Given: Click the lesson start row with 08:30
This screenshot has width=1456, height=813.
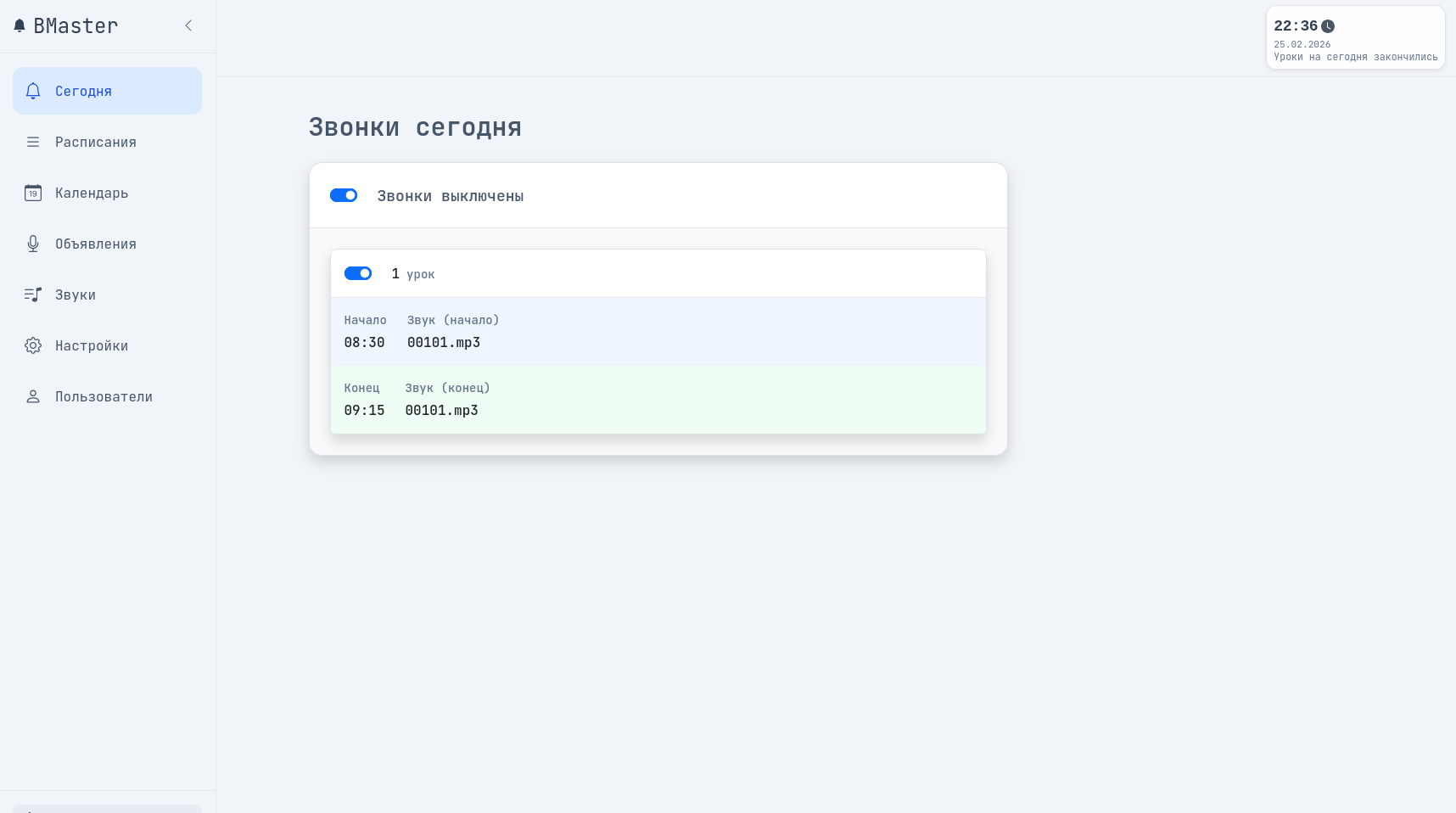Looking at the screenshot, I should click(658, 332).
